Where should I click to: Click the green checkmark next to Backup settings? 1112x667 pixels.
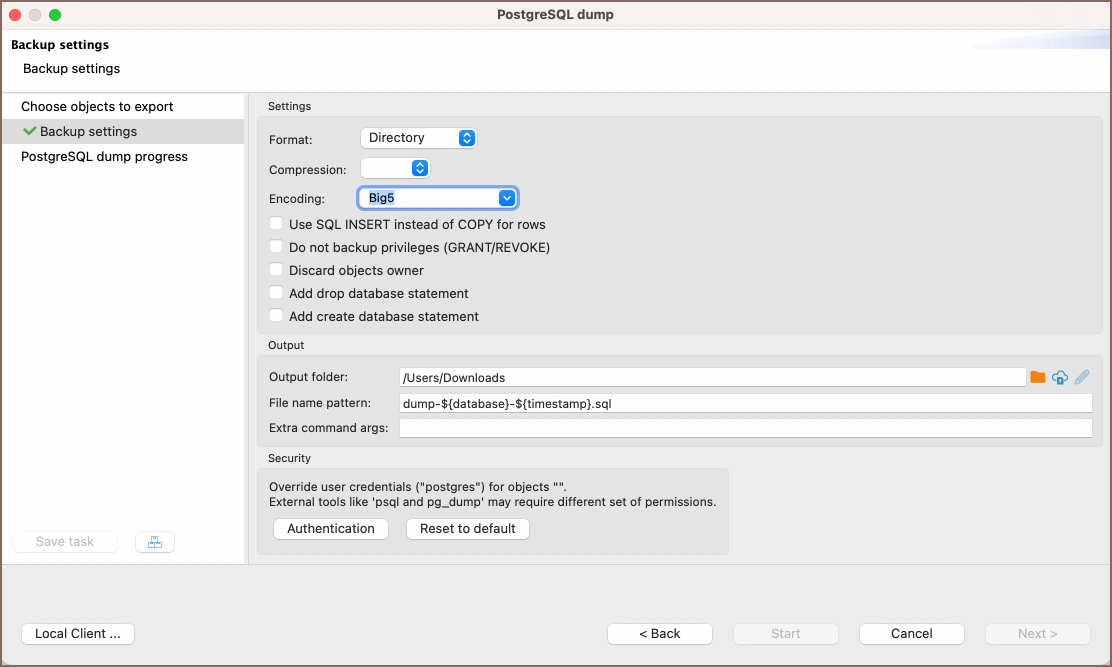coord(29,131)
